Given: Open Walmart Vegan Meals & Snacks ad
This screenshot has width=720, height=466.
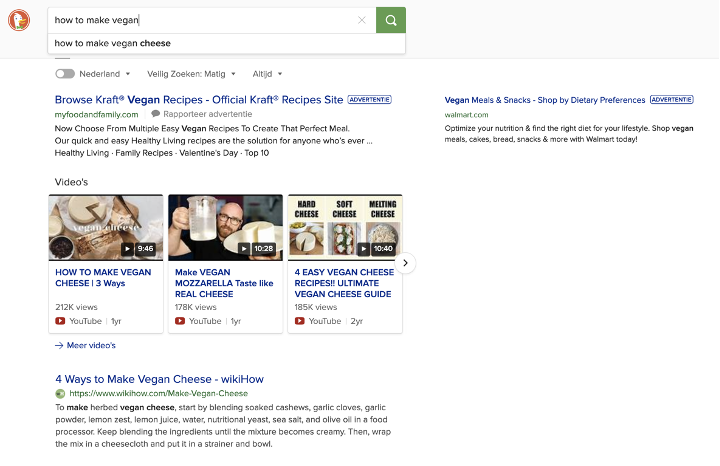Looking at the screenshot, I should [545, 100].
